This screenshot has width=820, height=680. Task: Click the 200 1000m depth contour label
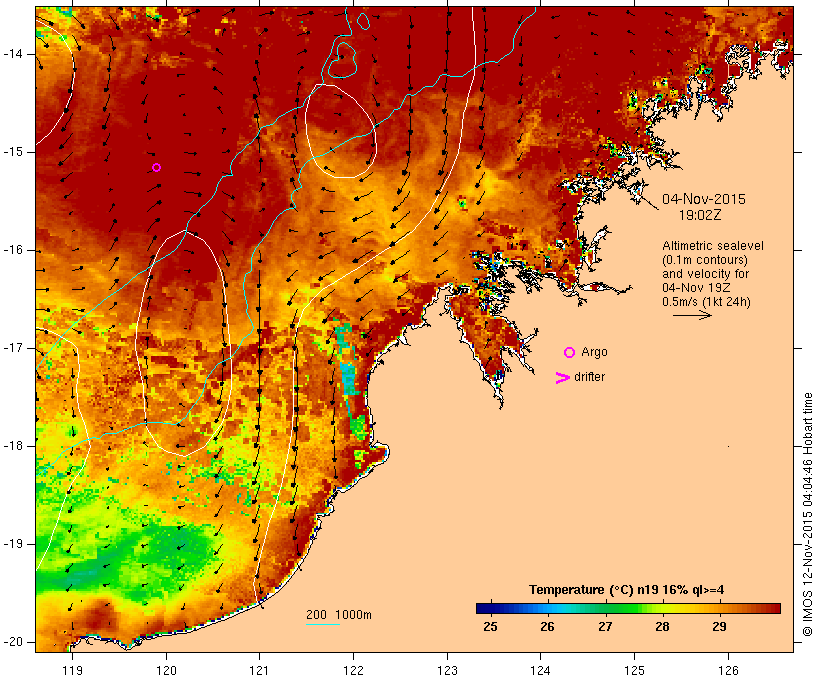(339, 615)
